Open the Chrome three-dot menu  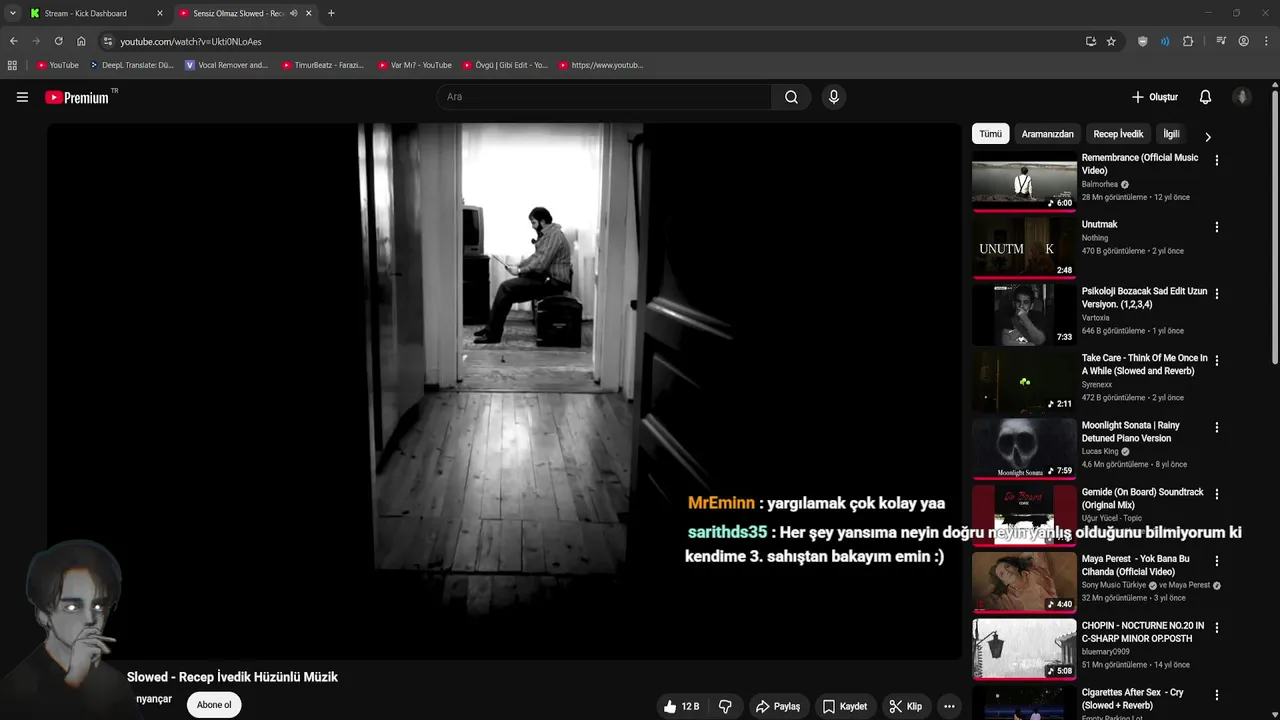(1266, 41)
